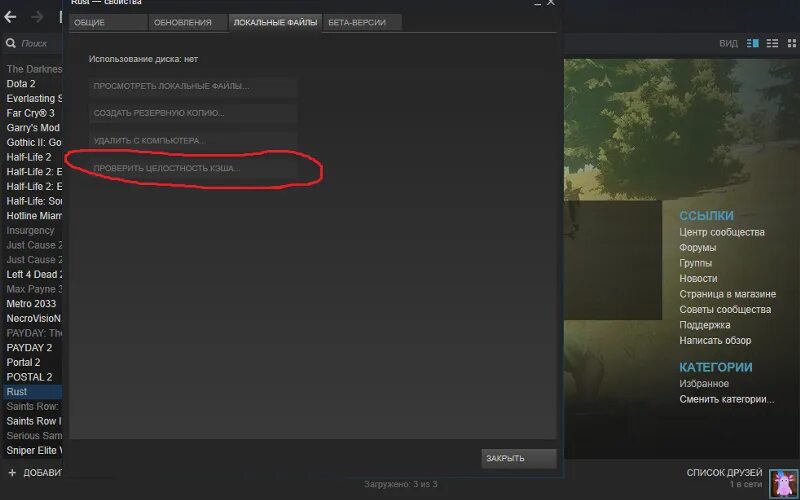
Task: Select POSTAL 2 in library
Action: pos(29,377)
